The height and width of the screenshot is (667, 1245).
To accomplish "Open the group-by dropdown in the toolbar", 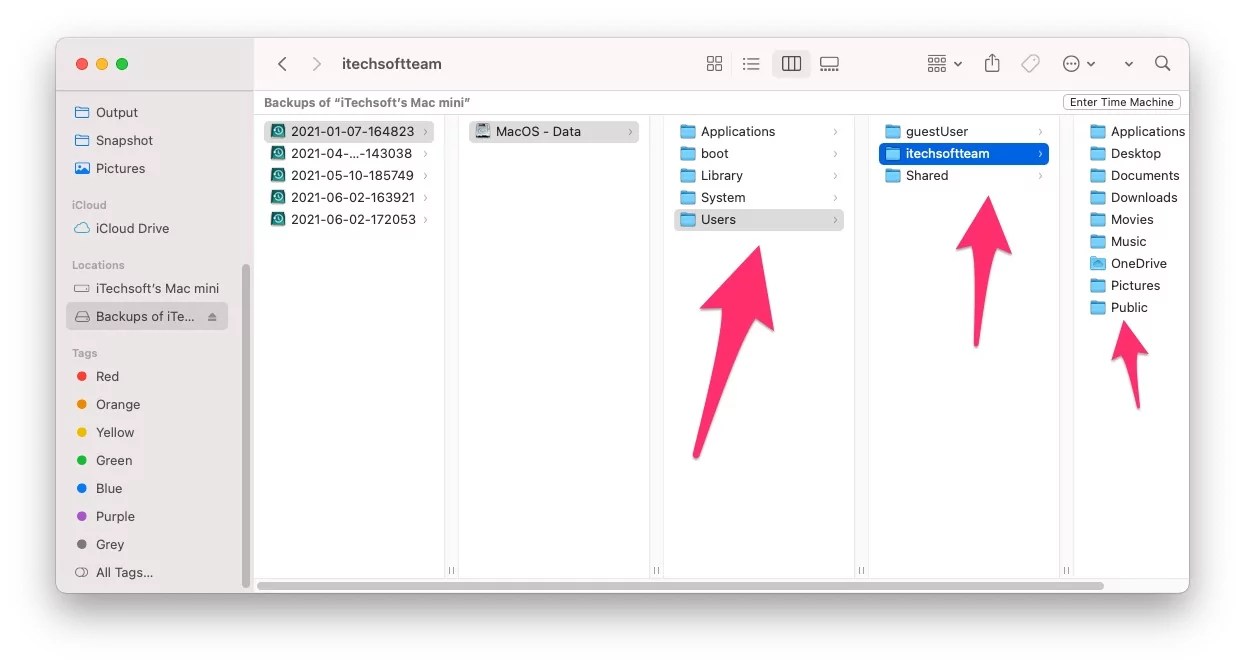I will [941, 63].
